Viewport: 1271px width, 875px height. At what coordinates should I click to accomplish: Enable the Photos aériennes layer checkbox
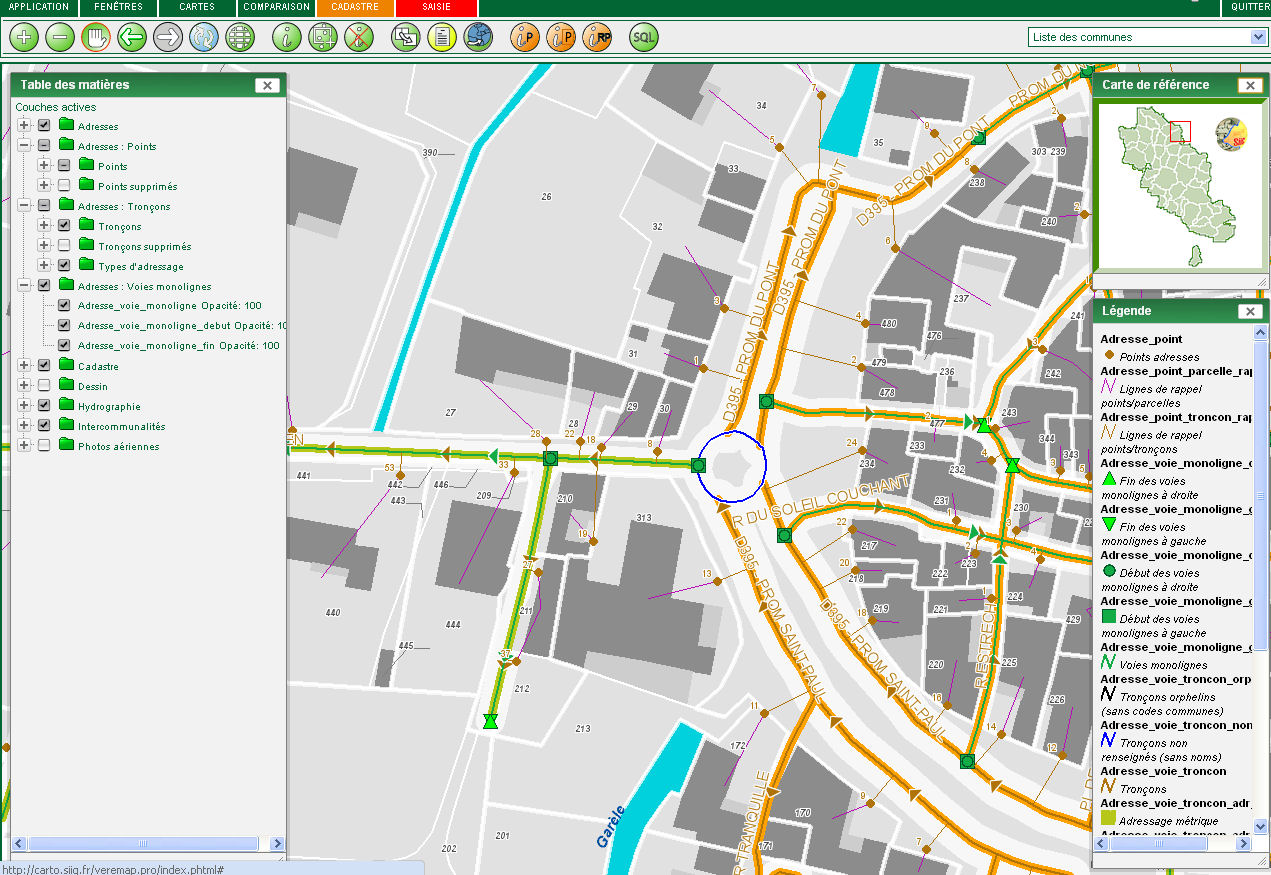click(44, 446)
